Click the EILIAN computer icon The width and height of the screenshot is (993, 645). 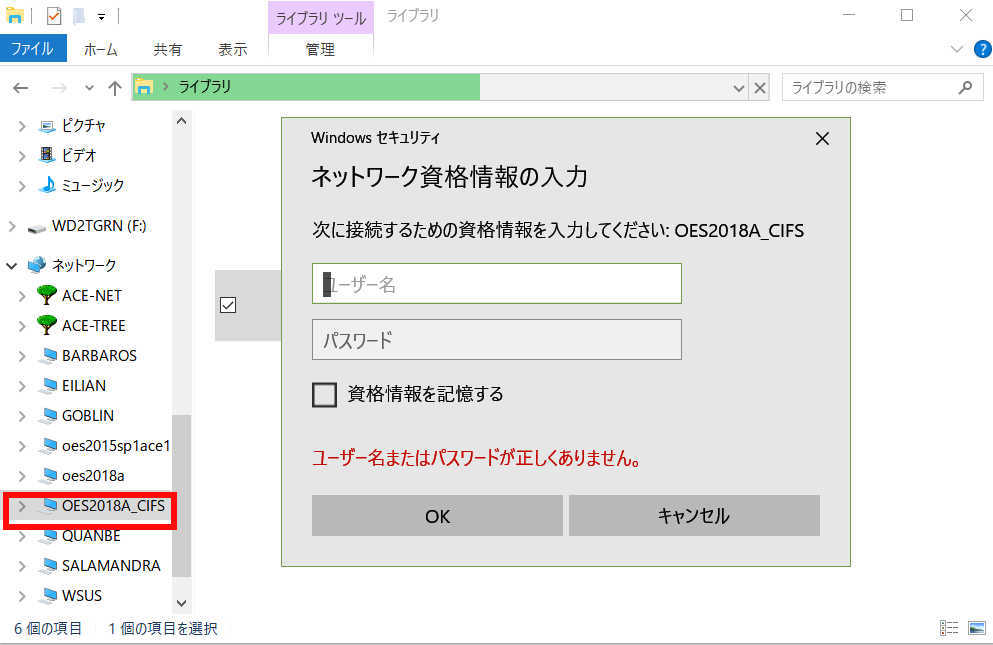tap(47, 385)
